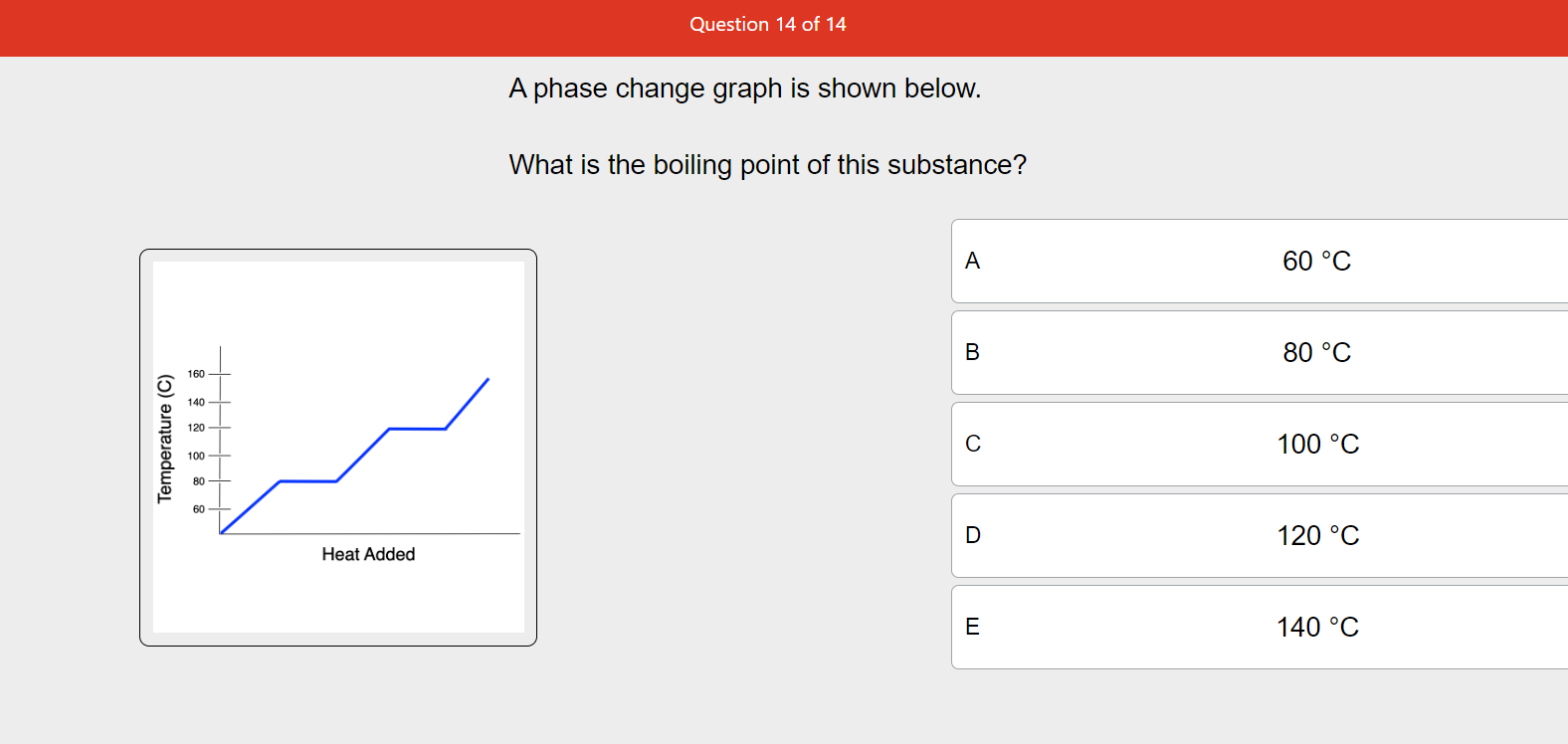Click the Question 14 of 14 header

(767, 24)
